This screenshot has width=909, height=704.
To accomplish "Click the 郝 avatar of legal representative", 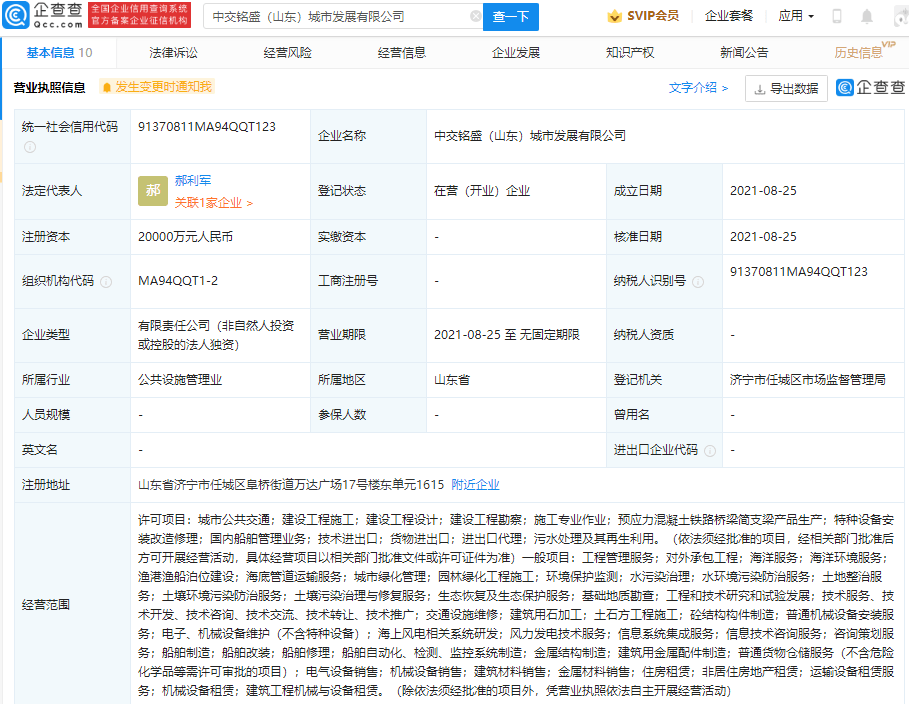I will tap(153, 190).
